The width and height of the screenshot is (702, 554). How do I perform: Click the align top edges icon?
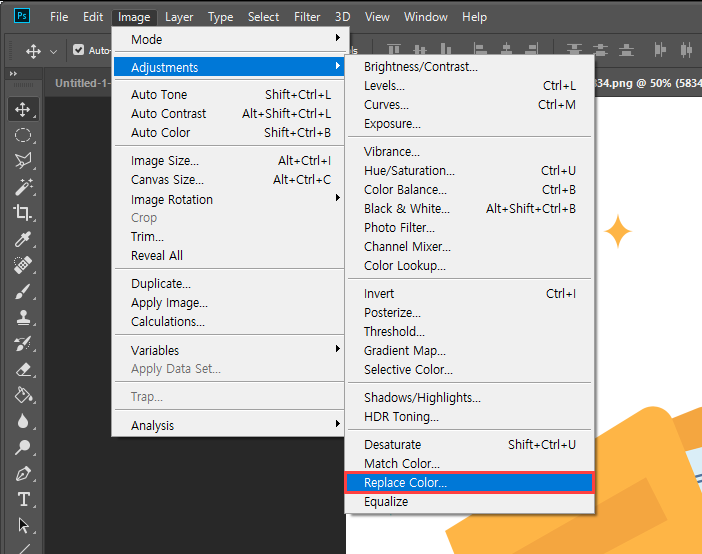394,50
